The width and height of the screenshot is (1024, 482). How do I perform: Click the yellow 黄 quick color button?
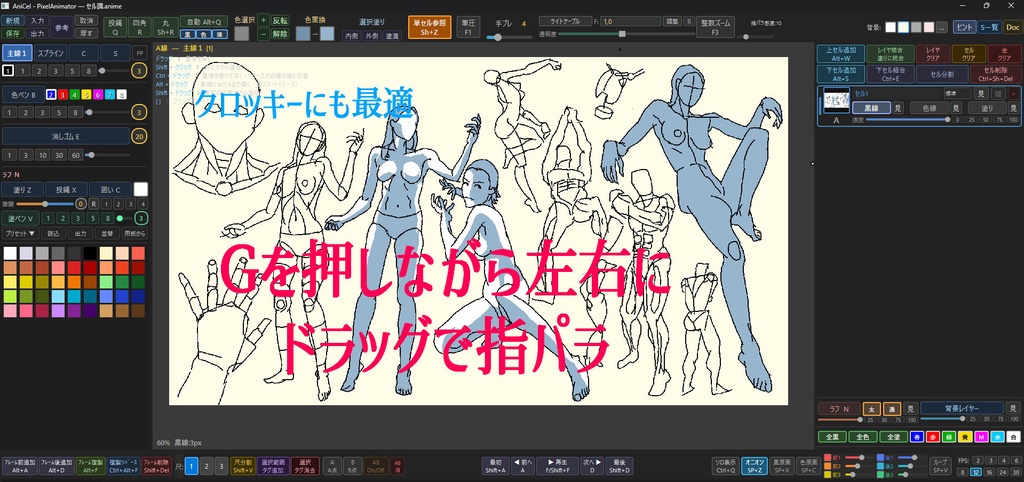point(966,436)
